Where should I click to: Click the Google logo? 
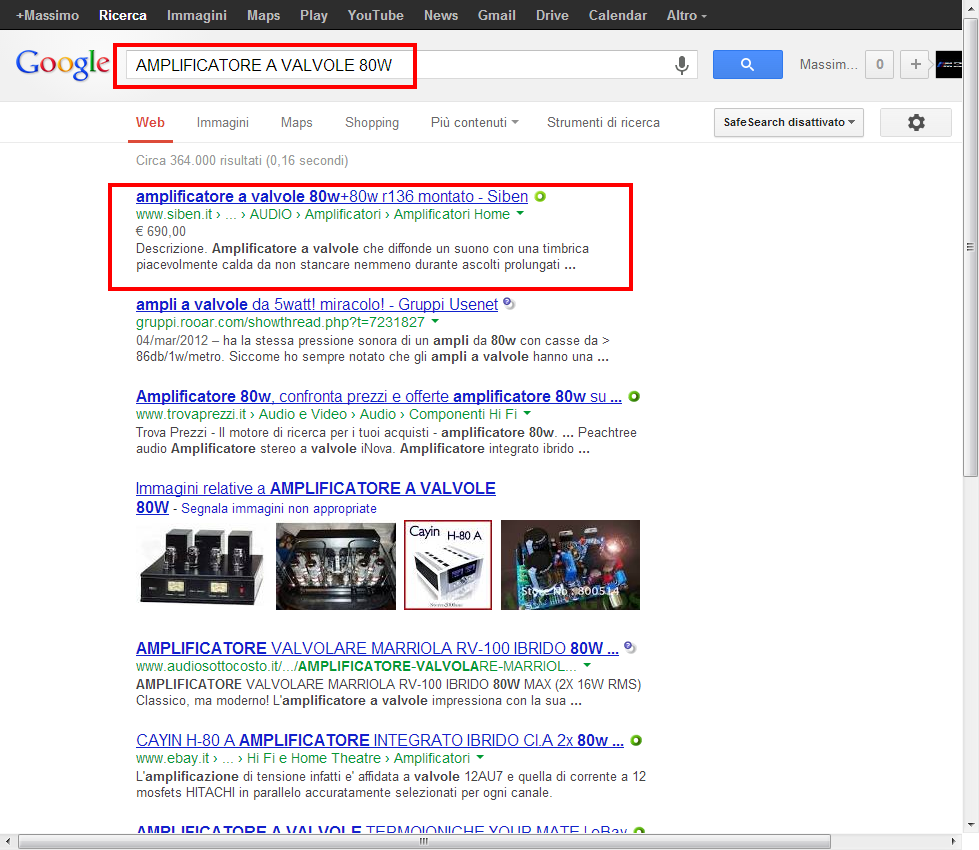pyautogui.click(x=62, y=64)
